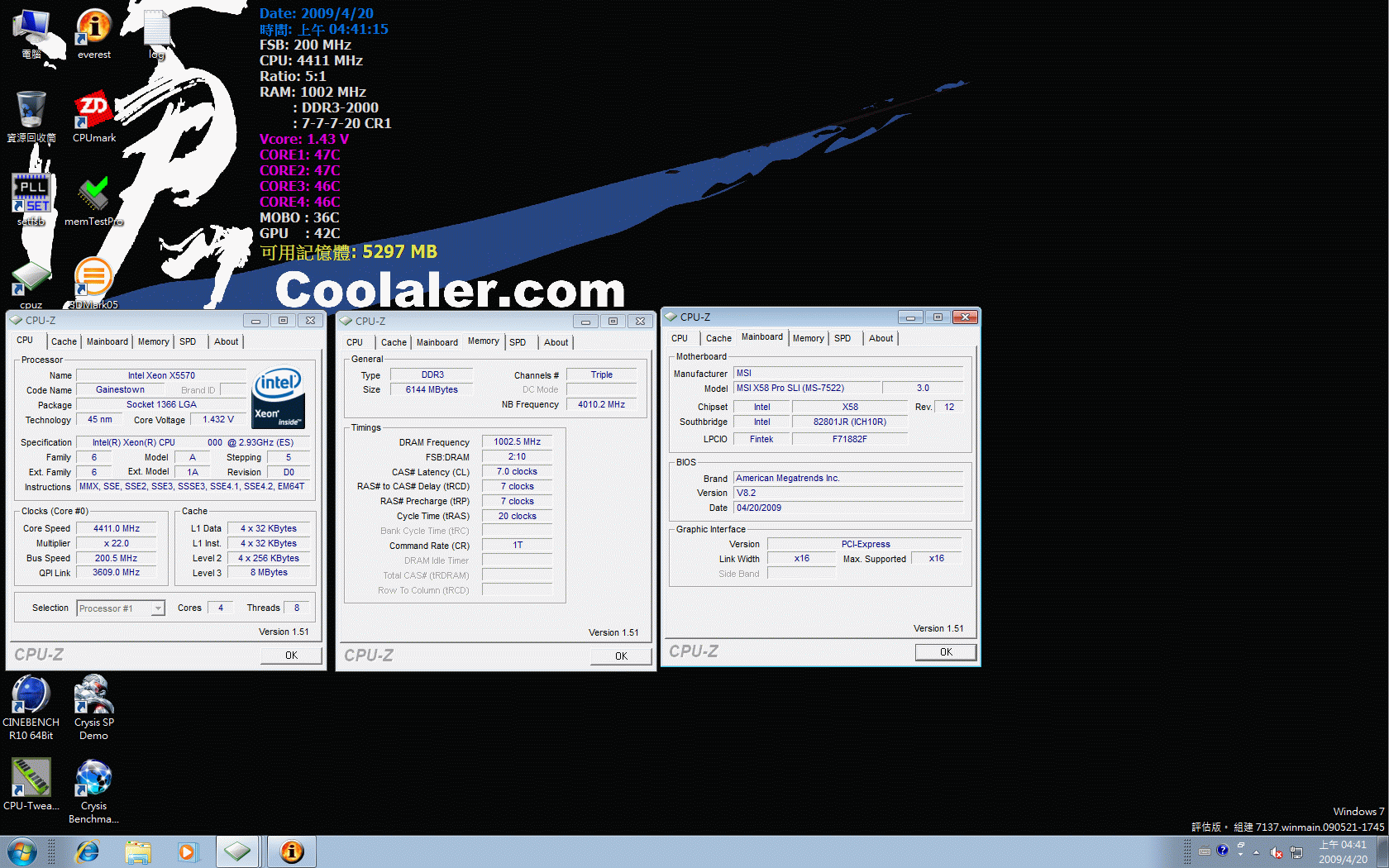Open About tab in left CPU-Z window
Viewport: 1389px width, 868px height.
226,341
